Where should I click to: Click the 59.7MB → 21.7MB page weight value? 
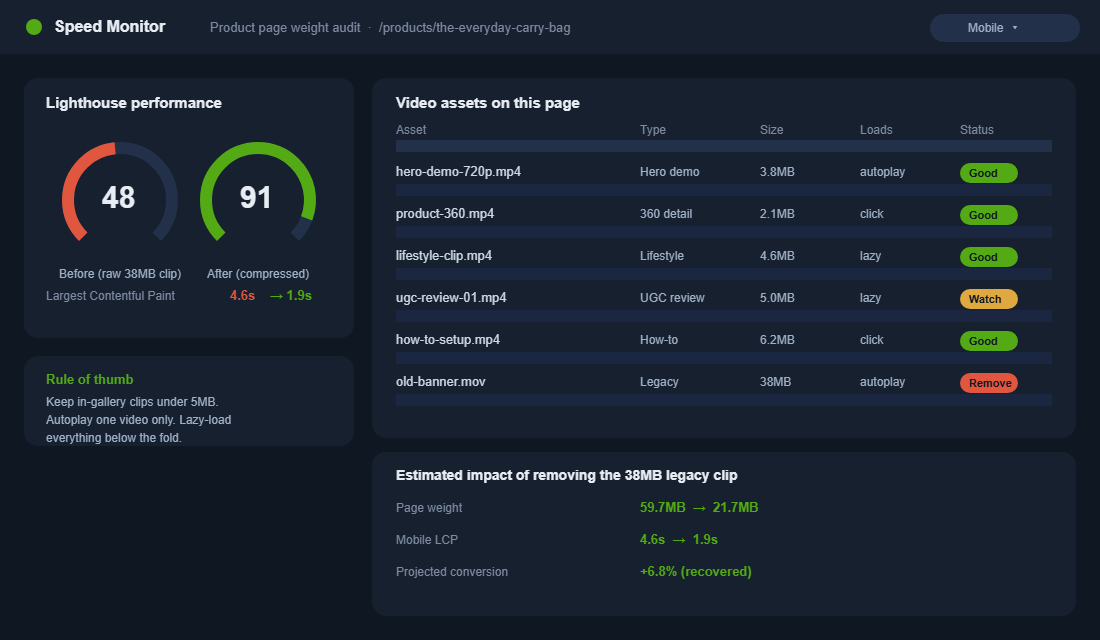tap(699, 507)
